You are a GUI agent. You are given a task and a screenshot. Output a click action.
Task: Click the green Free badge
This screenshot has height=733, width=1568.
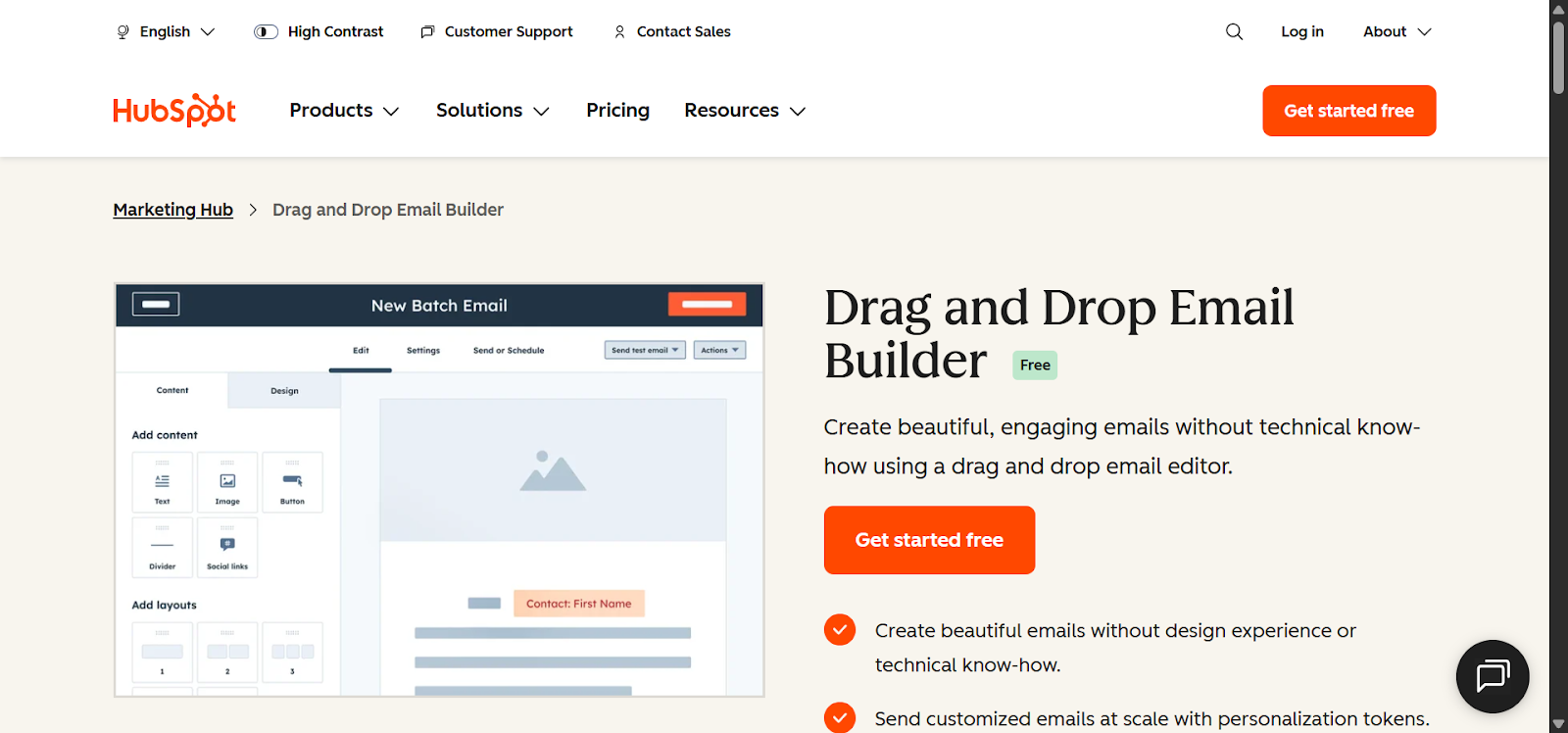point(1035,365)
